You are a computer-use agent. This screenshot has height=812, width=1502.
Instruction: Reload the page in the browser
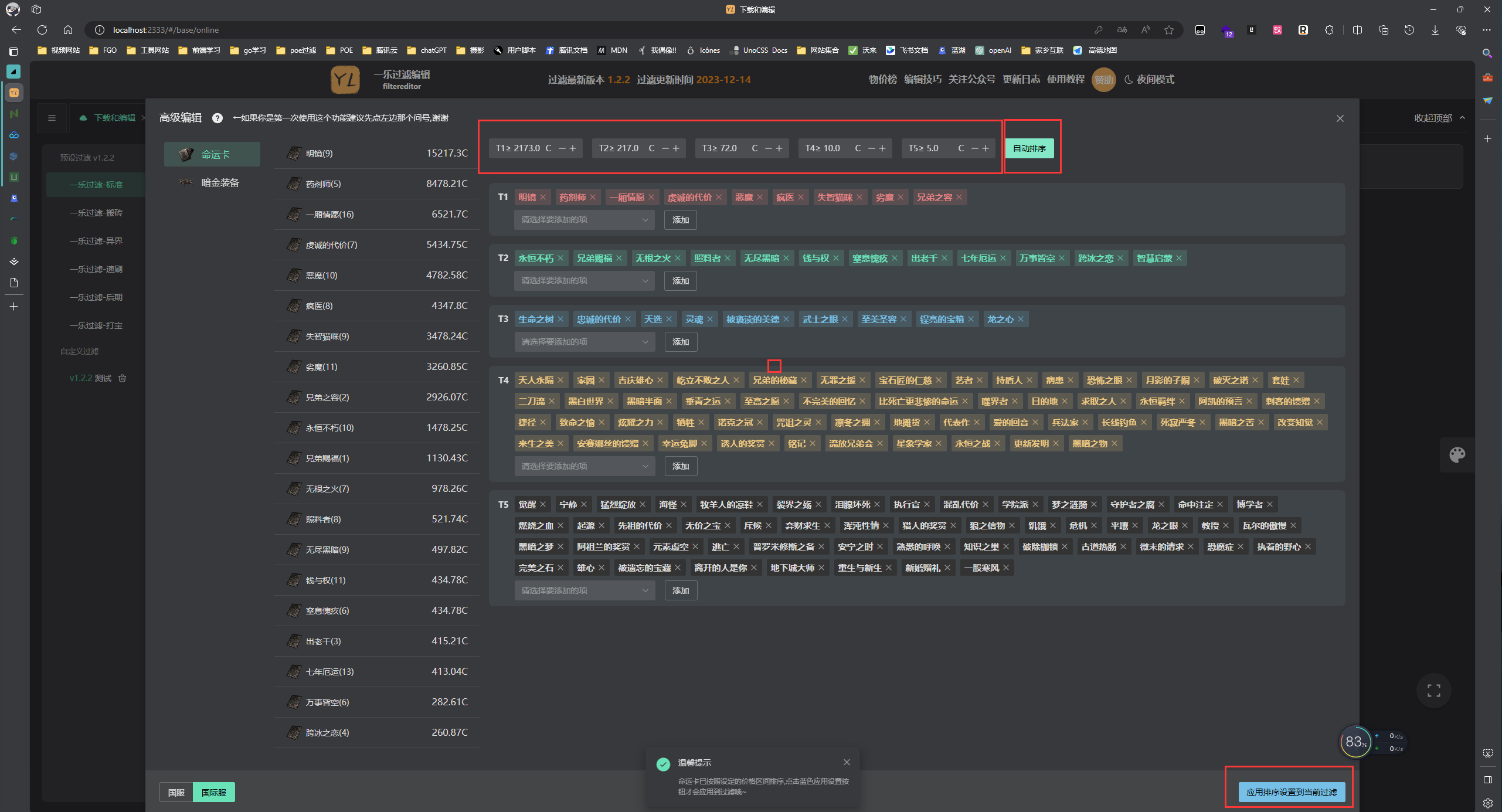[42, 30]
